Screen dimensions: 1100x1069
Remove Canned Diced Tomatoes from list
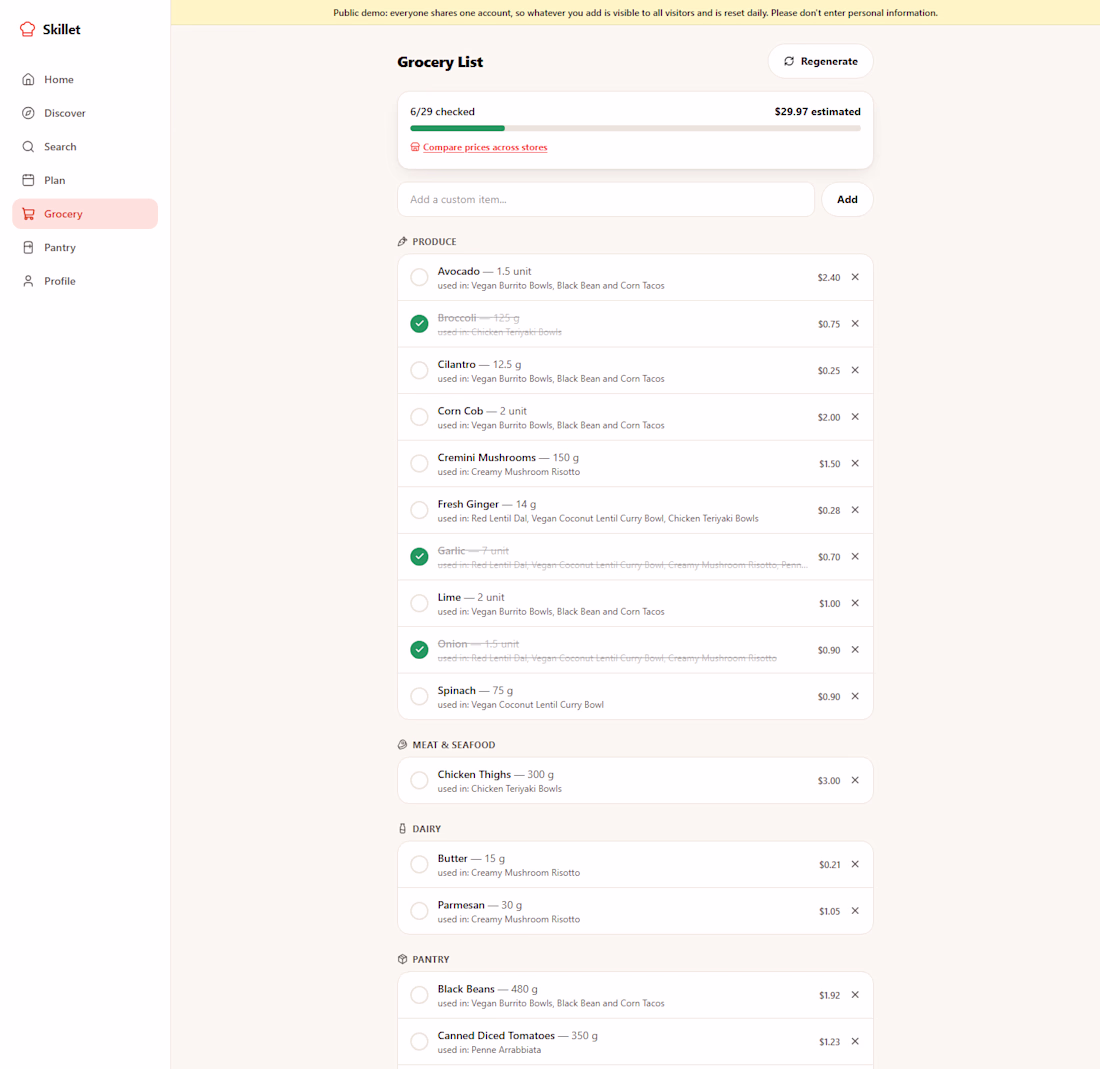coord(855,1042)
